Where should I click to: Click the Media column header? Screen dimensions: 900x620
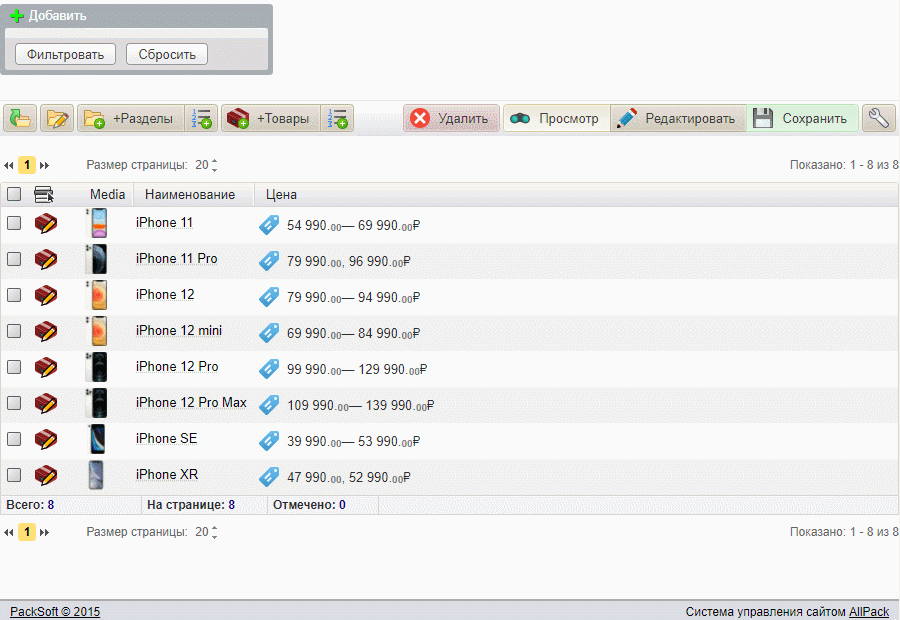[x=107, y=195]
